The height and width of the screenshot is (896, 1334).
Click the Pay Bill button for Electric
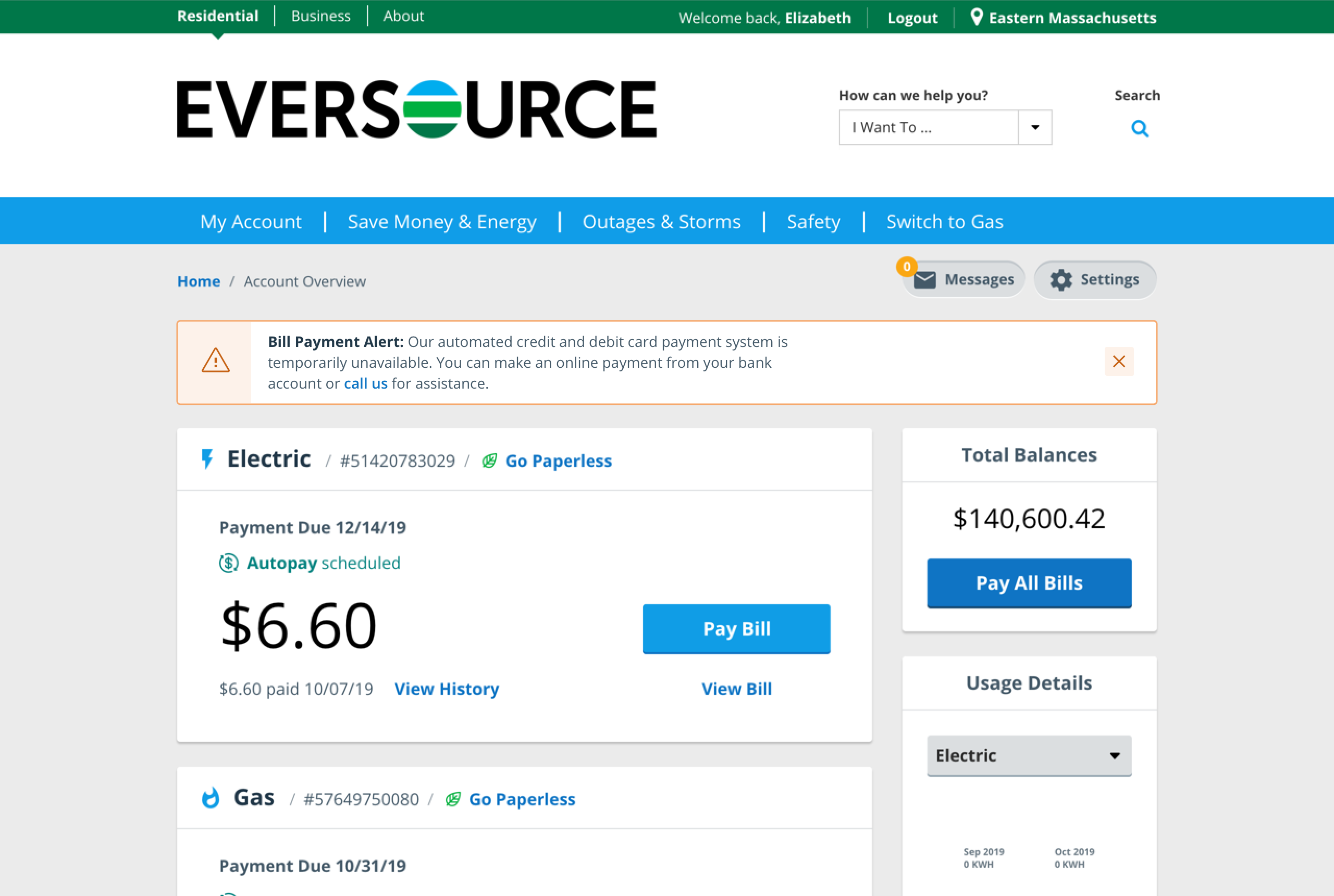(736, 629)
